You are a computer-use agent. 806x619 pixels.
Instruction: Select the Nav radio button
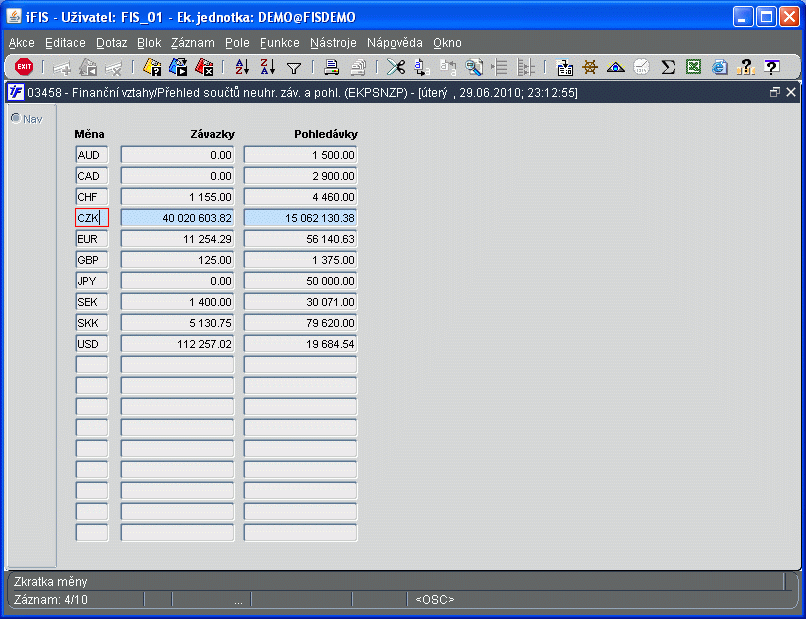coord(15,119)
